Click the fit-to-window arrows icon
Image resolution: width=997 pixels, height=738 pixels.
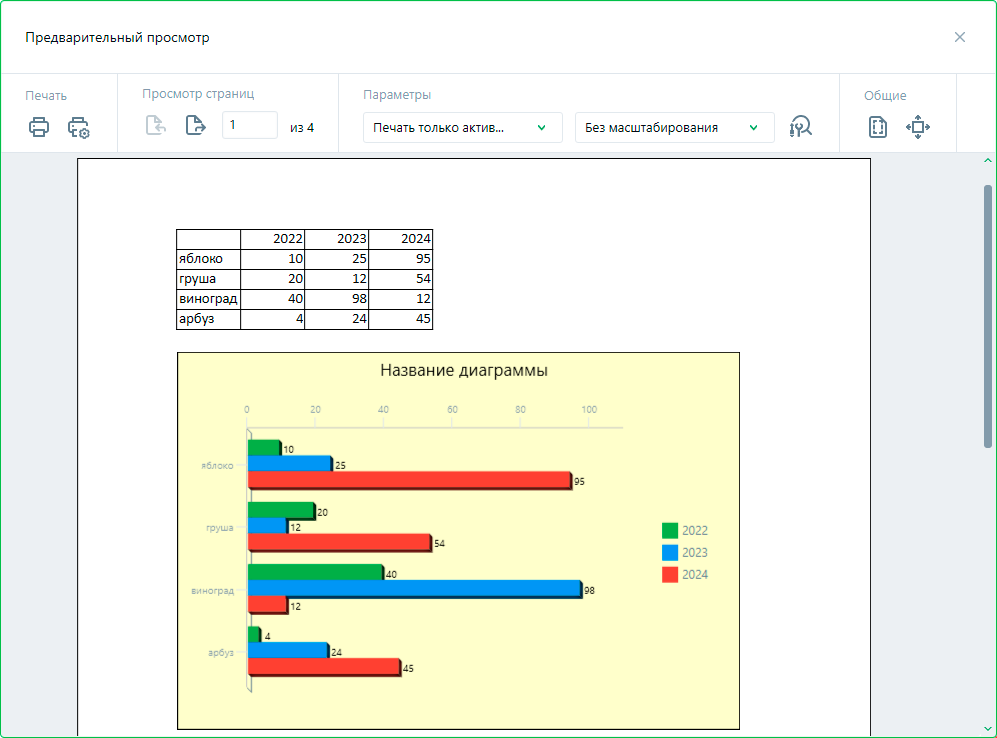point(918,127)
